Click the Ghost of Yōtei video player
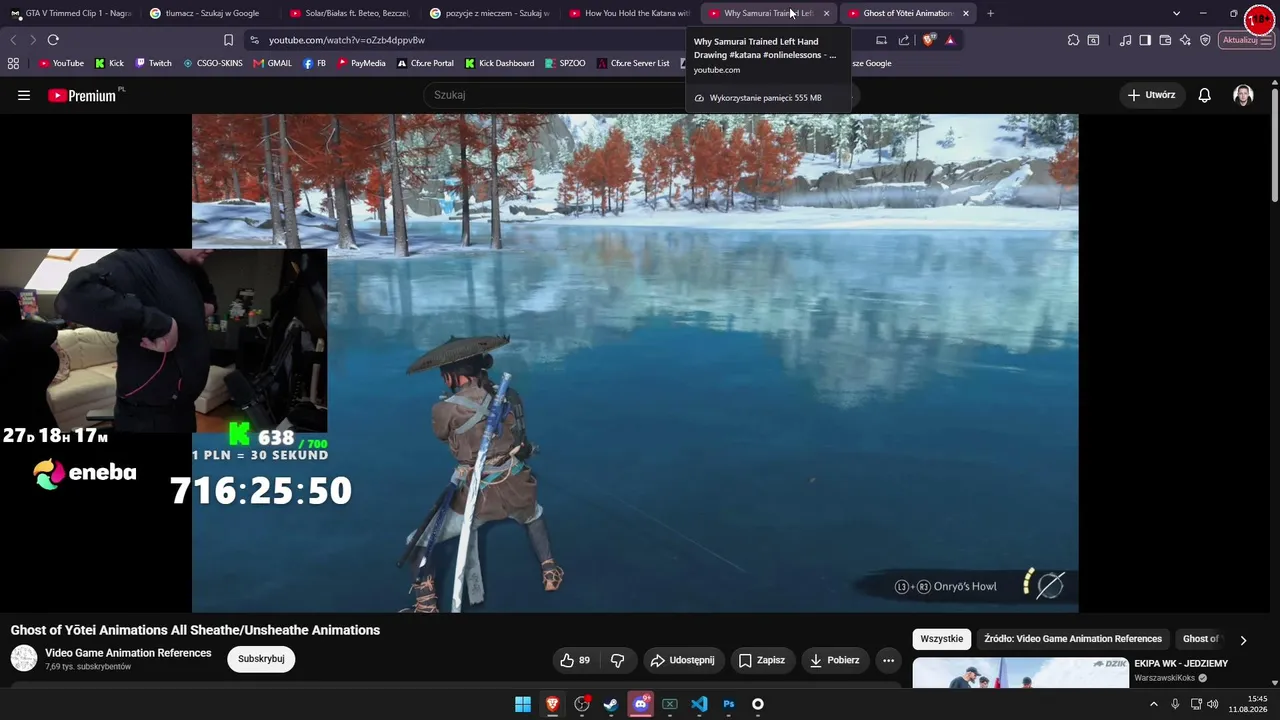This screenshot has width=1280, height=720. 635,363
